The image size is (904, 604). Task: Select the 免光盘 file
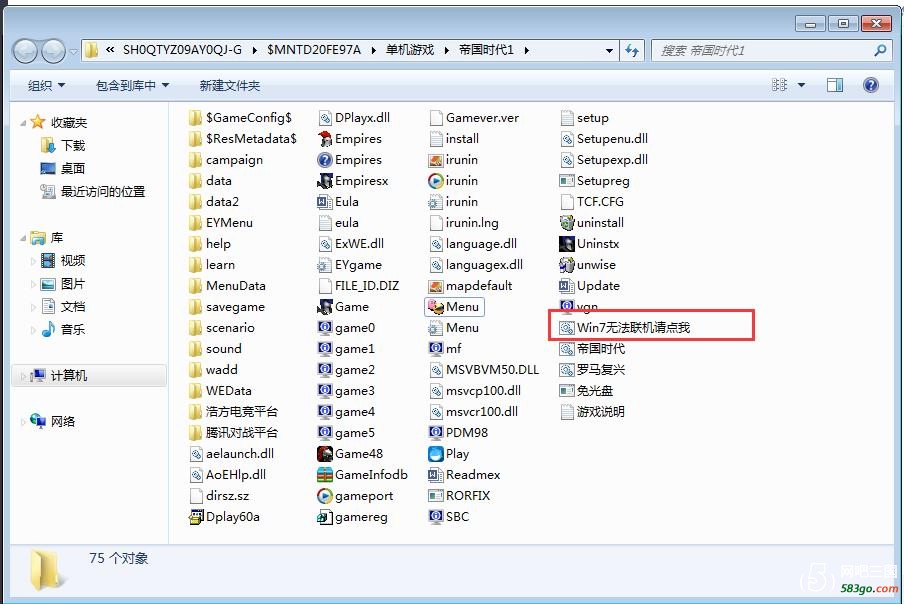[587, 391]
